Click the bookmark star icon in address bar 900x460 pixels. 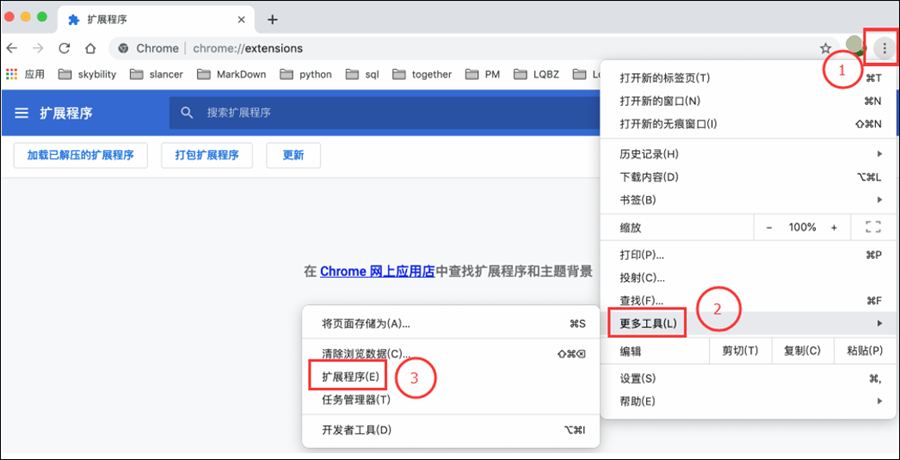point(825,48)
